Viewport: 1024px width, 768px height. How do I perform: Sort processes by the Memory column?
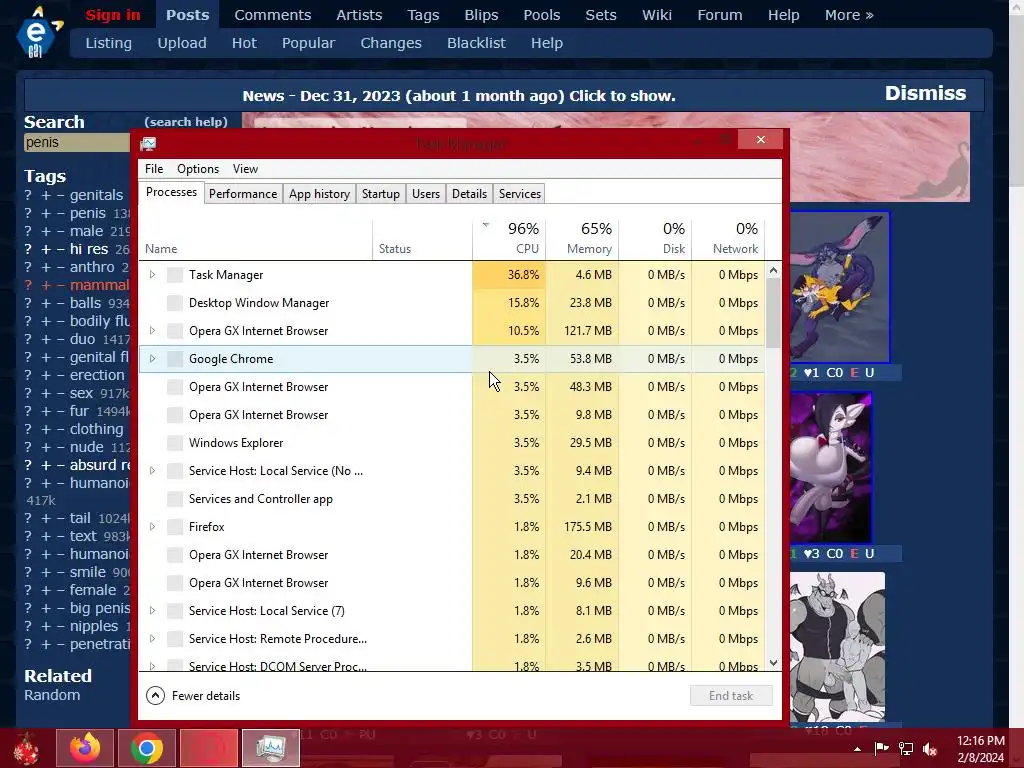(x=583, y=239)
